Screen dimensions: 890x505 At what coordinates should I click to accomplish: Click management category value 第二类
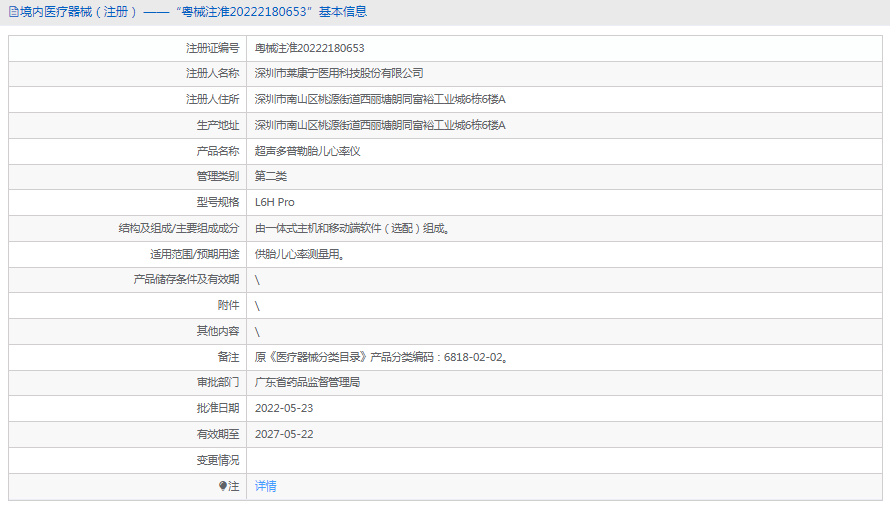(x=271, y=176)
